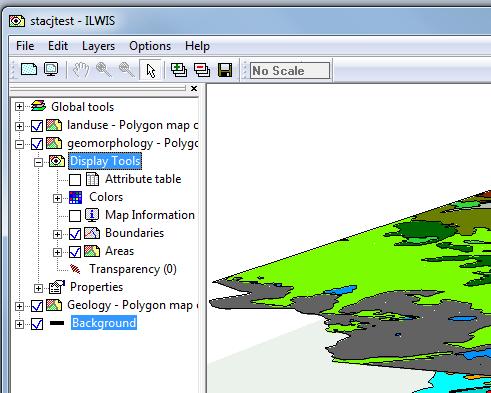Screen dimensions: 491x393
Task: Select the Global tools label
Action: coord(82,107)
